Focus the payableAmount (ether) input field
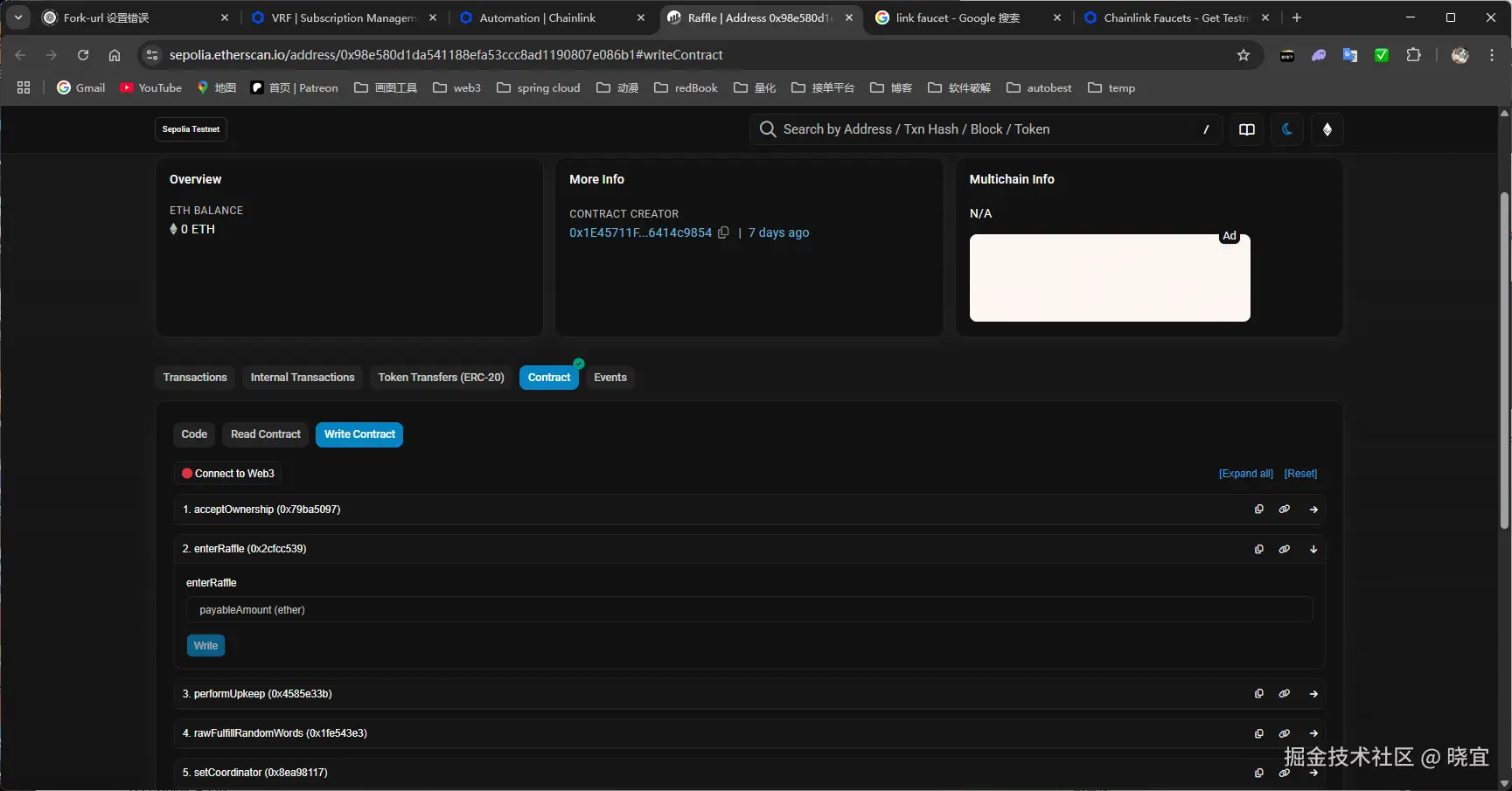The width and height of the screenshot is (1512, 791). [749, 610]
